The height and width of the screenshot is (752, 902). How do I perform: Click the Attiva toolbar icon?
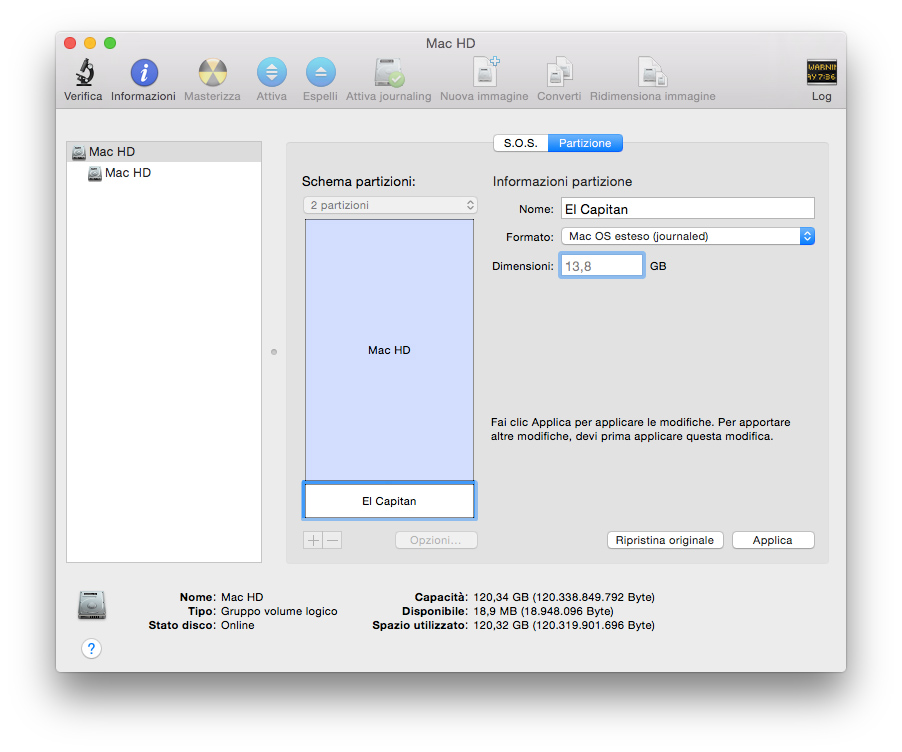271,73
